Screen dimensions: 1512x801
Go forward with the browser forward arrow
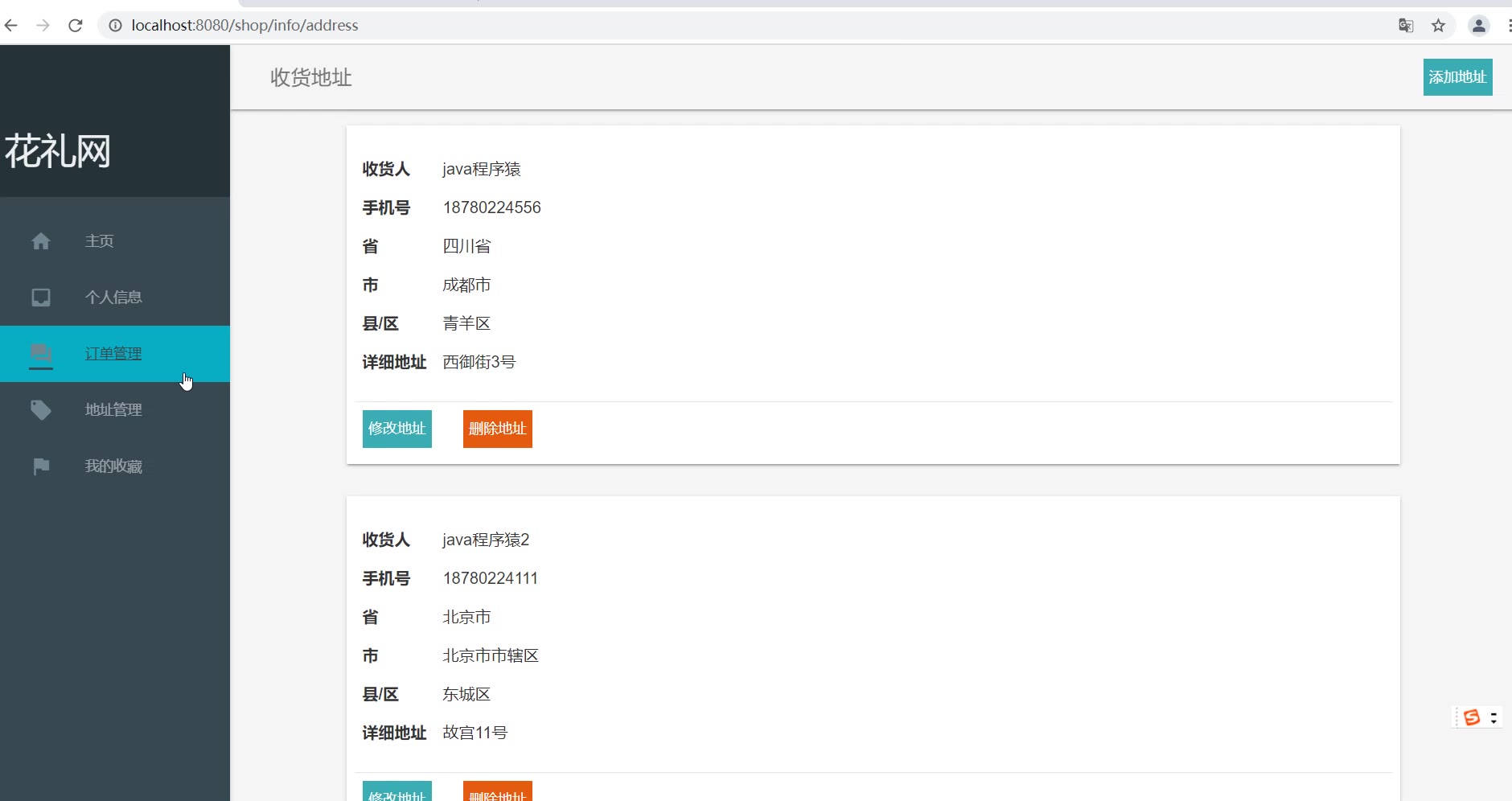[x=43, y=26]
